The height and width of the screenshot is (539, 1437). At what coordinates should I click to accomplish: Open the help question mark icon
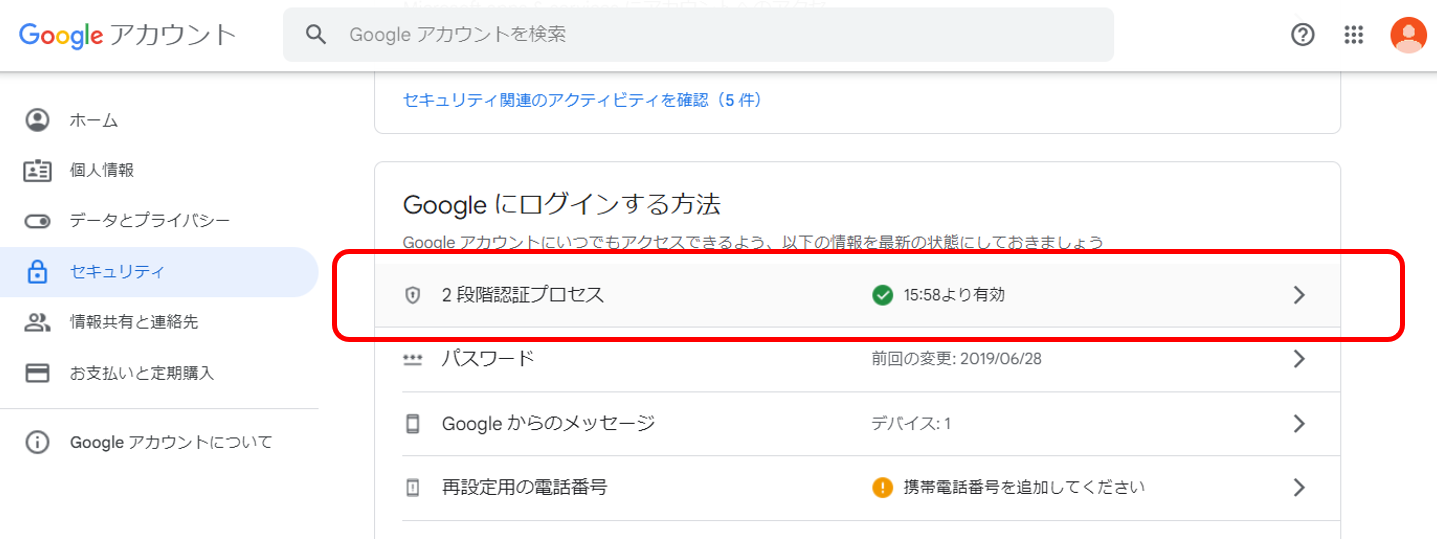[x=1303, y=35]
